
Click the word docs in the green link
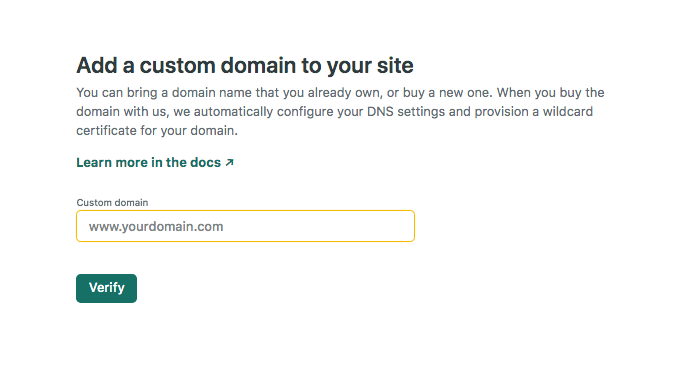(206, 162)
